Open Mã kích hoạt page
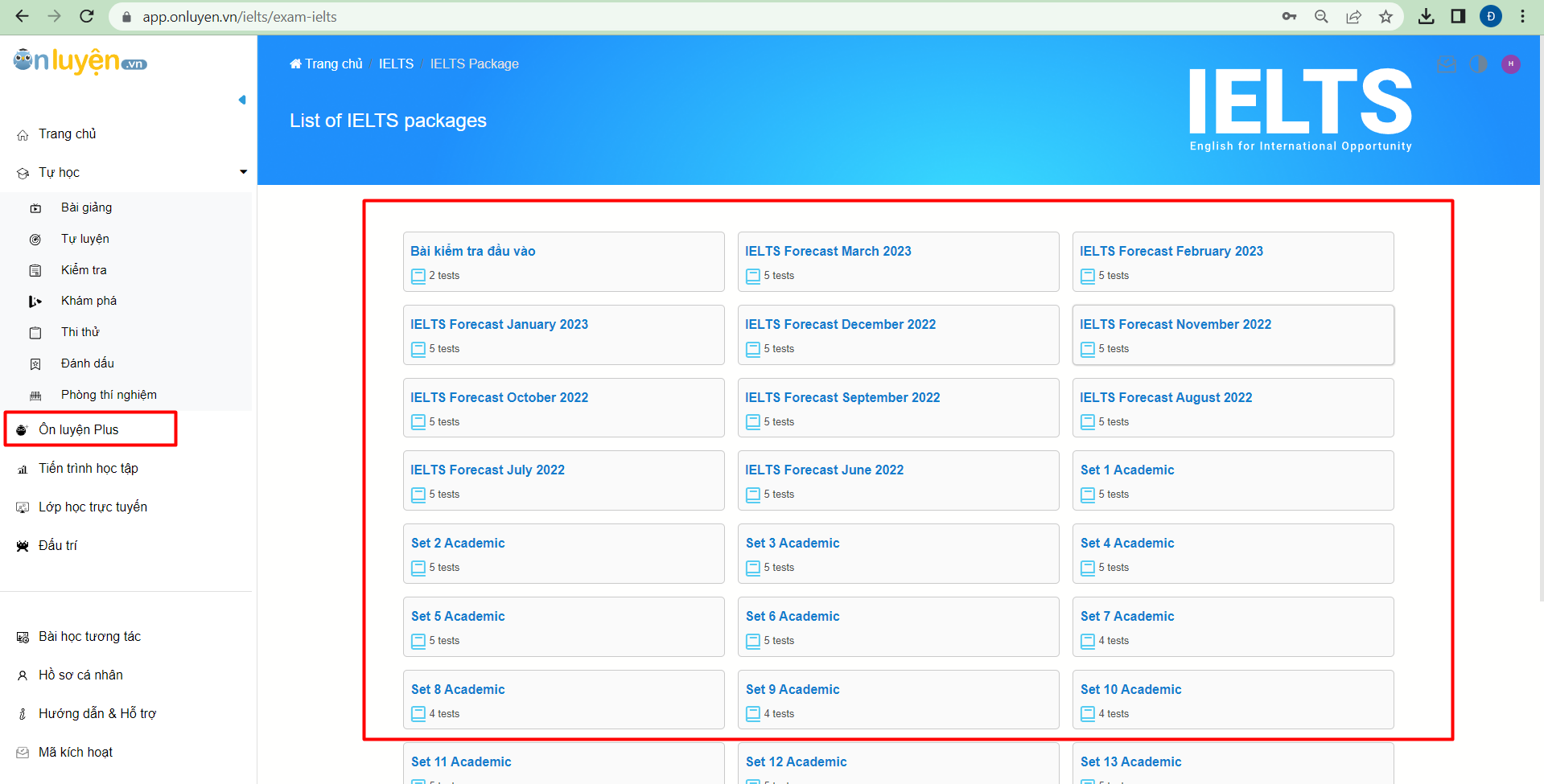The height and width of the screenshot is (784, 1544). point(75,752)
